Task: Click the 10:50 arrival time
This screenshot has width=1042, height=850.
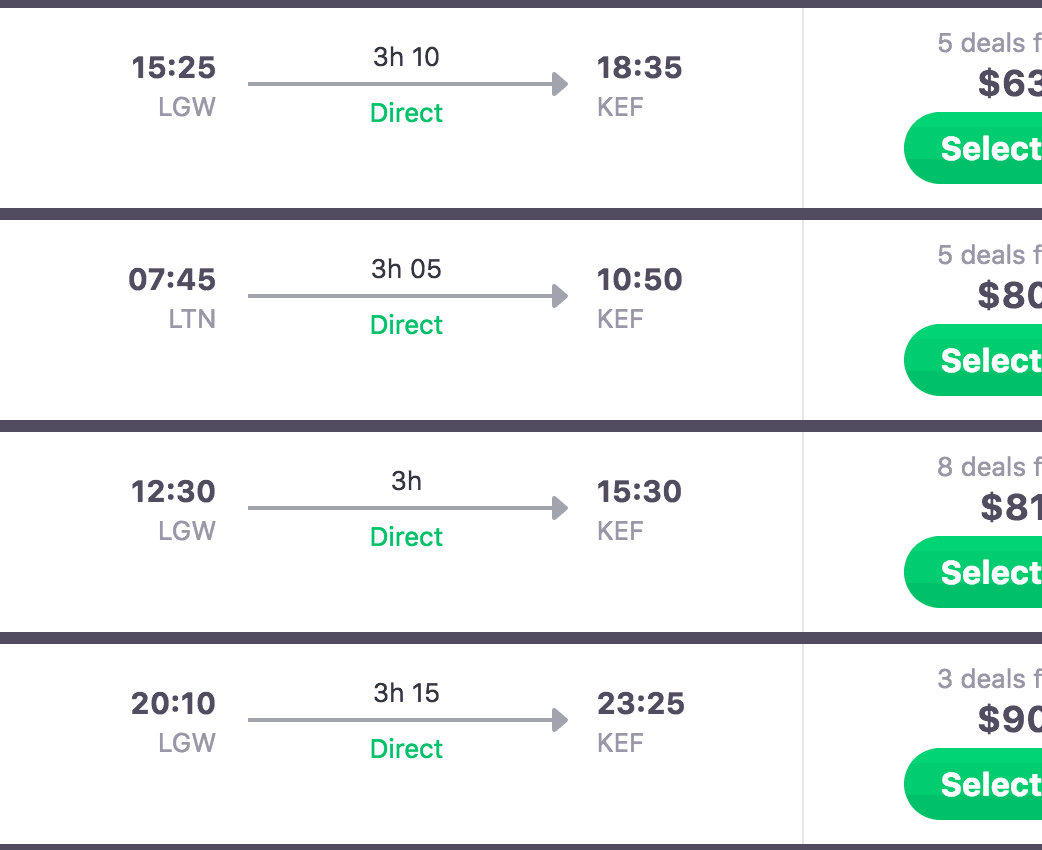Action: click(639, 280)
